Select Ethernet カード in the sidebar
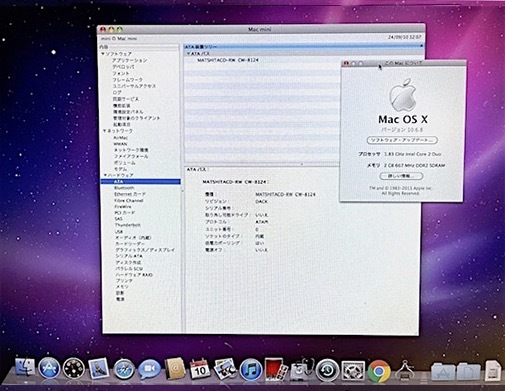The image size is (505, 391). [x=130, y=194]
